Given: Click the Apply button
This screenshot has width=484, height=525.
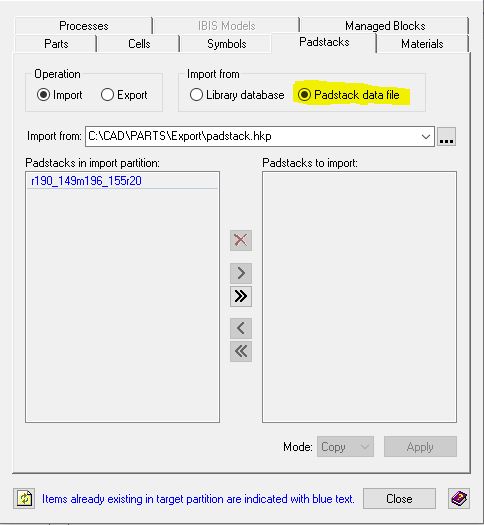Looking at the screenshot, I should [420, 447].
